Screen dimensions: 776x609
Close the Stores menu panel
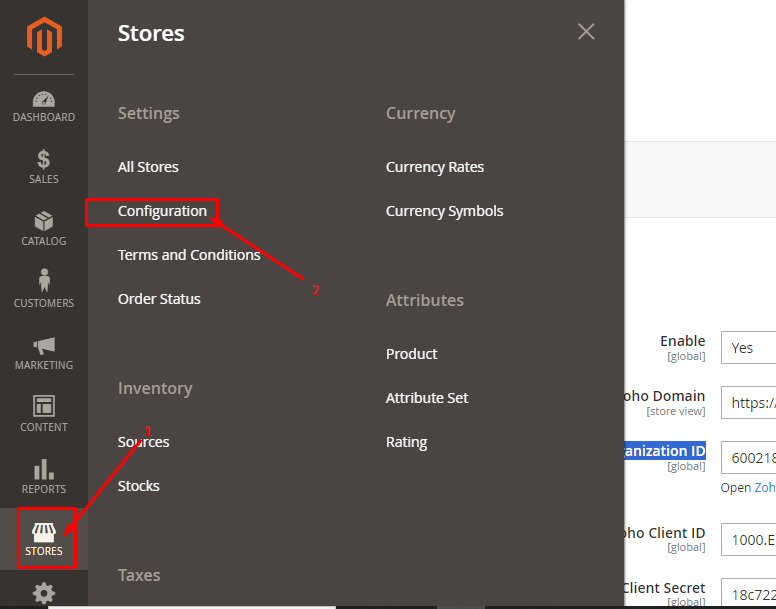[586, 32]
